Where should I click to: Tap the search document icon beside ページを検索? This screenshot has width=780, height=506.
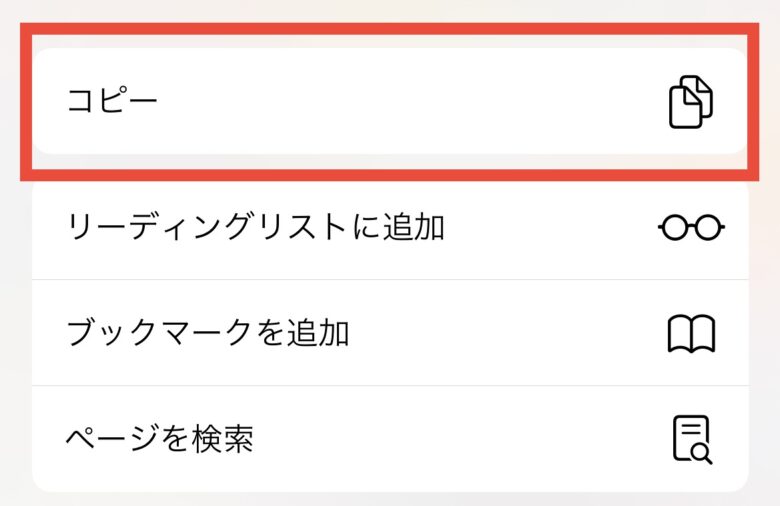tap(692, 439)
